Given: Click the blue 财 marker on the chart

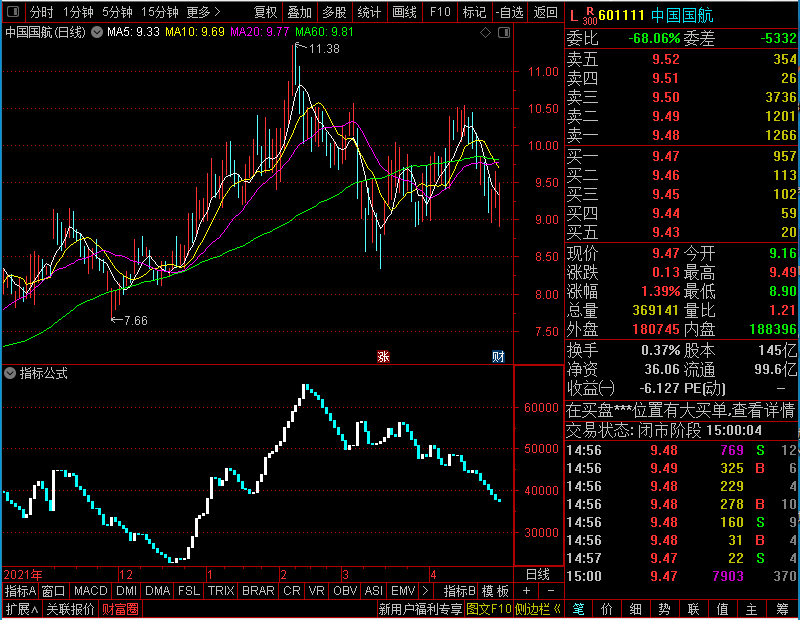Looking at the screenshot, I should (x=498, y=357).
